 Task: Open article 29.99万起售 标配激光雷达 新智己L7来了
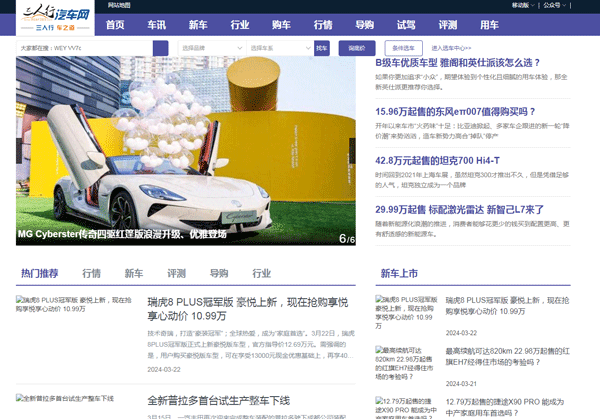coord(460,210)
